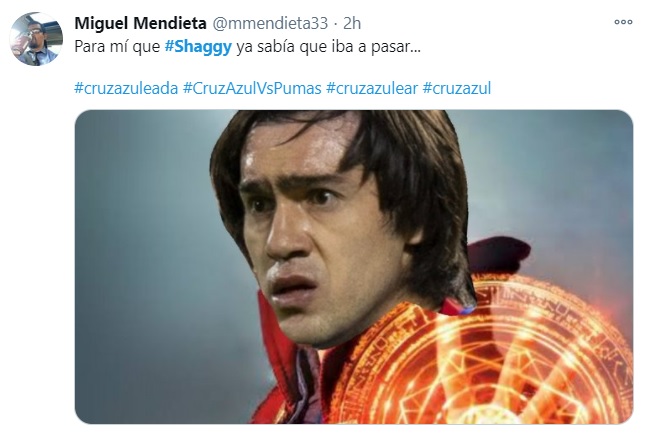Click empty space right of the hashtag line
Viewport: 649px width, 434px height.
(563, 88)
